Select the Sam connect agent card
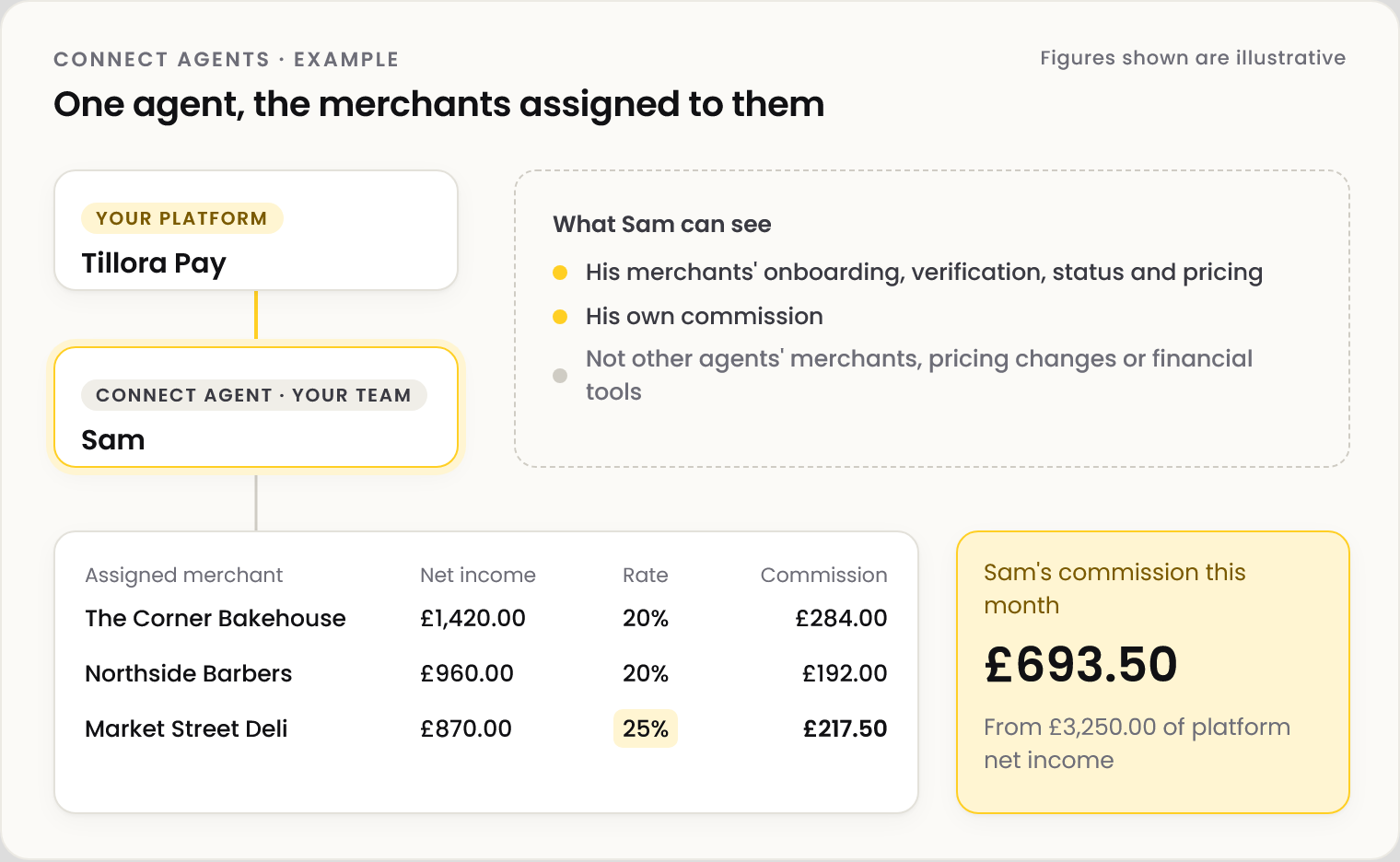This screenshot has width=1400, height=862. point(256,407)
